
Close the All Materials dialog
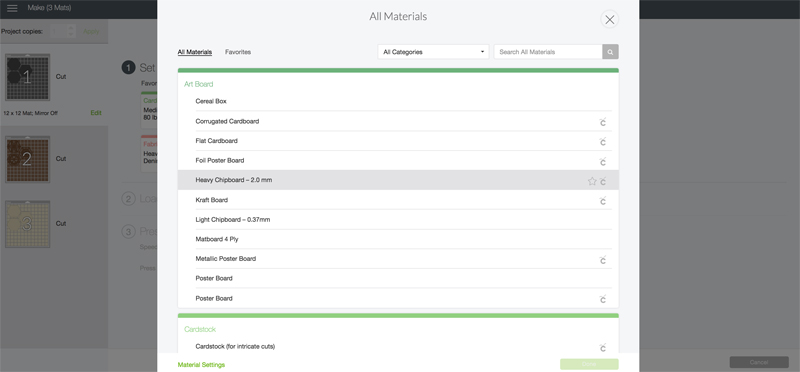609,19
